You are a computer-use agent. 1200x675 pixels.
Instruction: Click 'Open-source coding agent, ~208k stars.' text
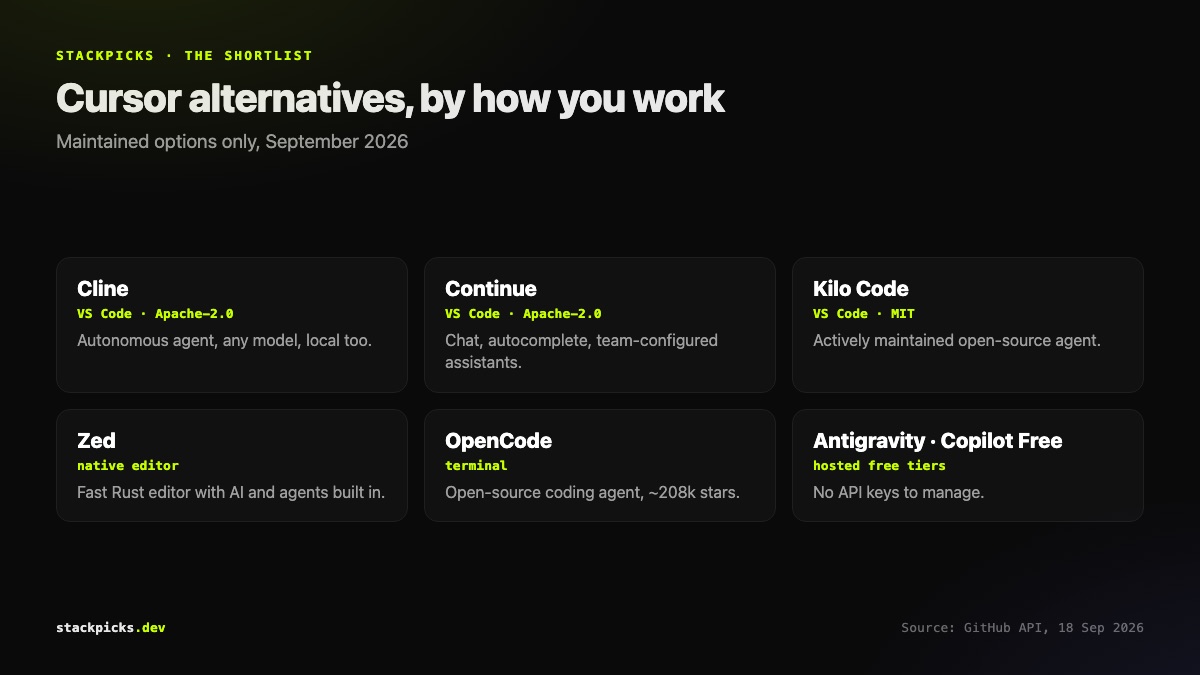[x=592, y=493]
